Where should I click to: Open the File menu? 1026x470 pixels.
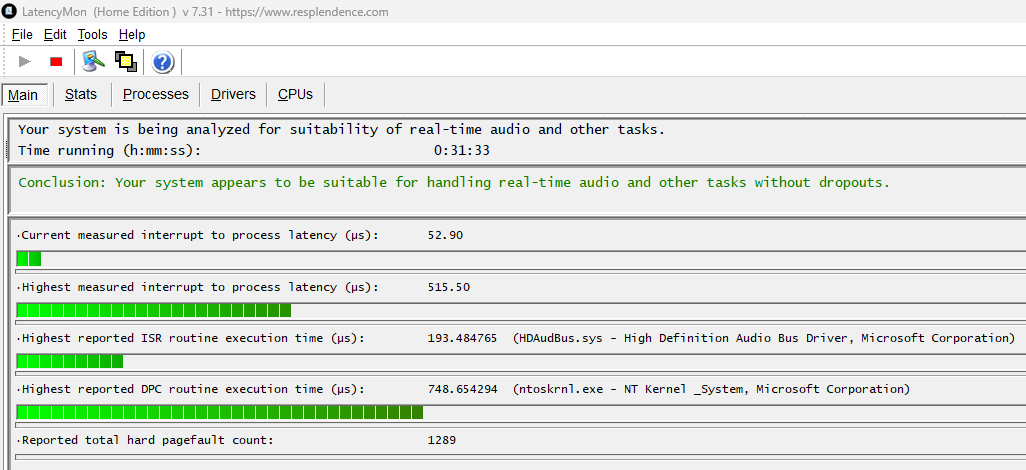pyautogui.click(x=22, y=35)
